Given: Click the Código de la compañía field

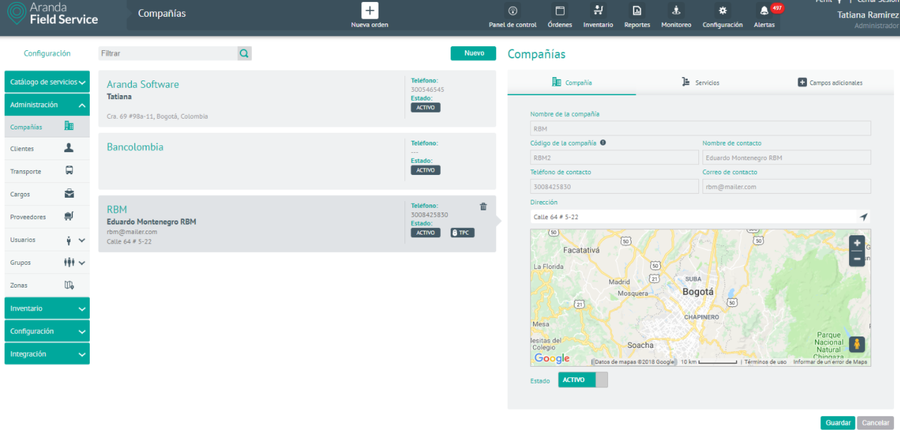Looking at the screenshot, I should click(x=614, y=157).
